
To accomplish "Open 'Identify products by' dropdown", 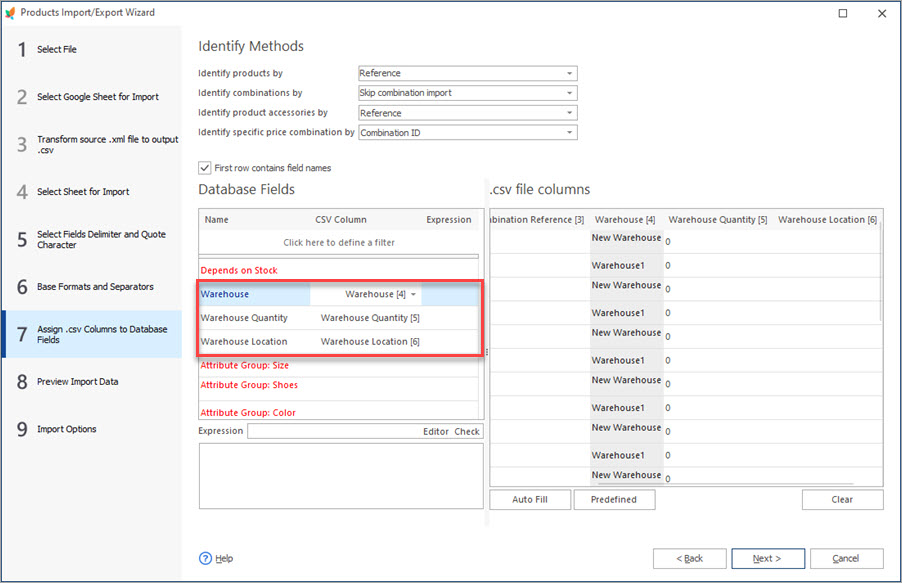I will [x=570, y=73].
